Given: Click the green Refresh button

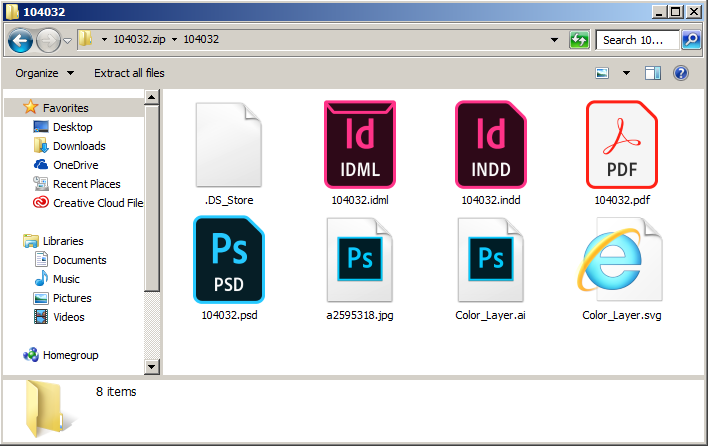Looking at the screenshot, I should click(x=579, y=40).
